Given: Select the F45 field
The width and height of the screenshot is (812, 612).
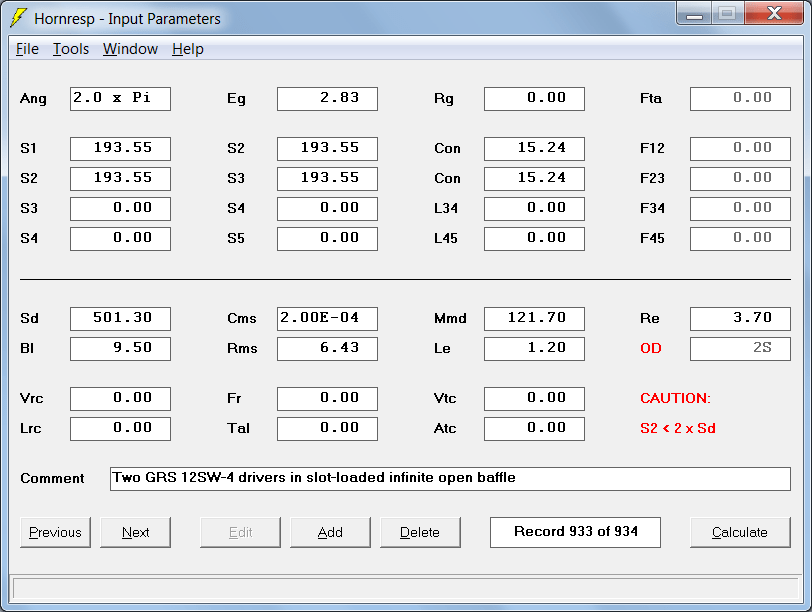Looking at the screenshot, I should (x=741, y=239).
